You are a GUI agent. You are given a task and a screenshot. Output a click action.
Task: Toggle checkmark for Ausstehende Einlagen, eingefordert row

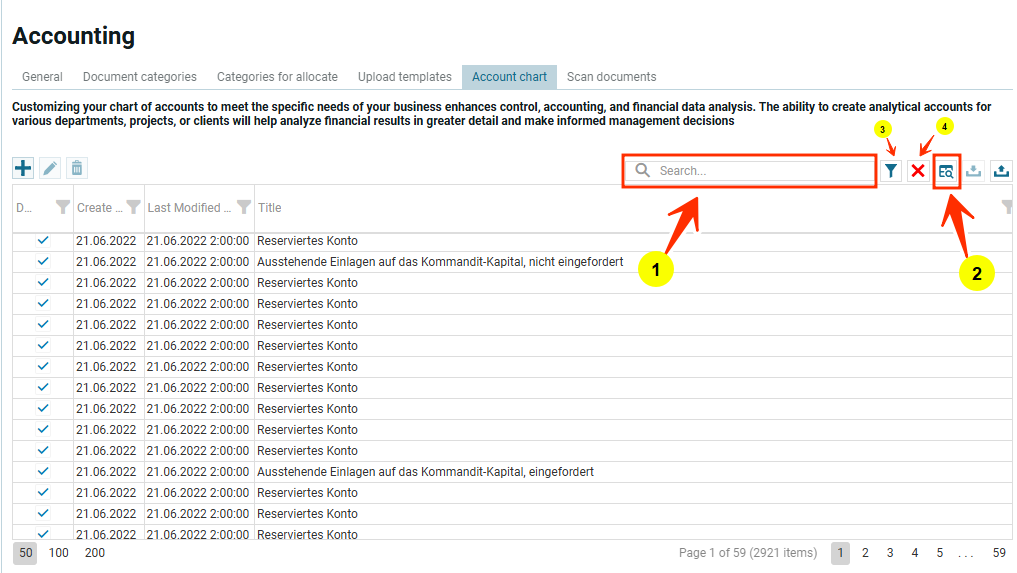tap(43, 472)
